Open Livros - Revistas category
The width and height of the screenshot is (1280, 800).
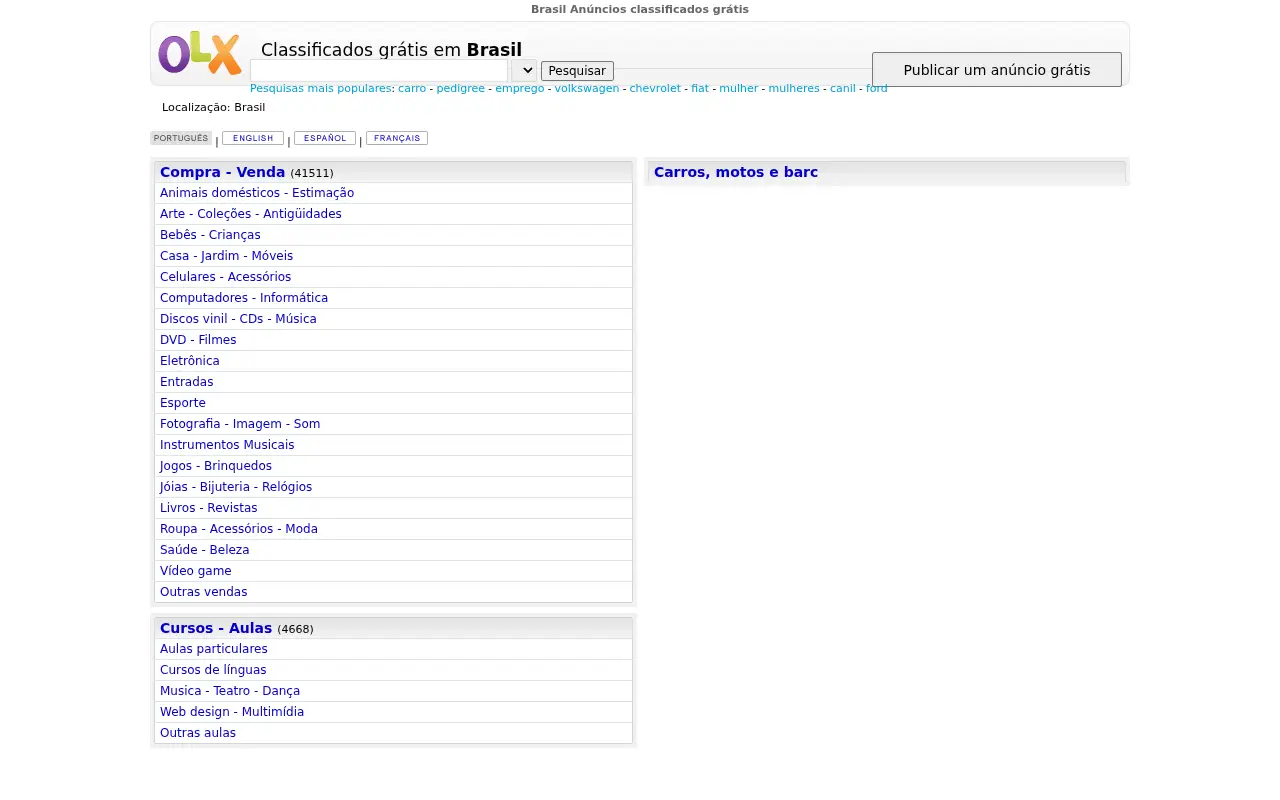pos(209,508)
